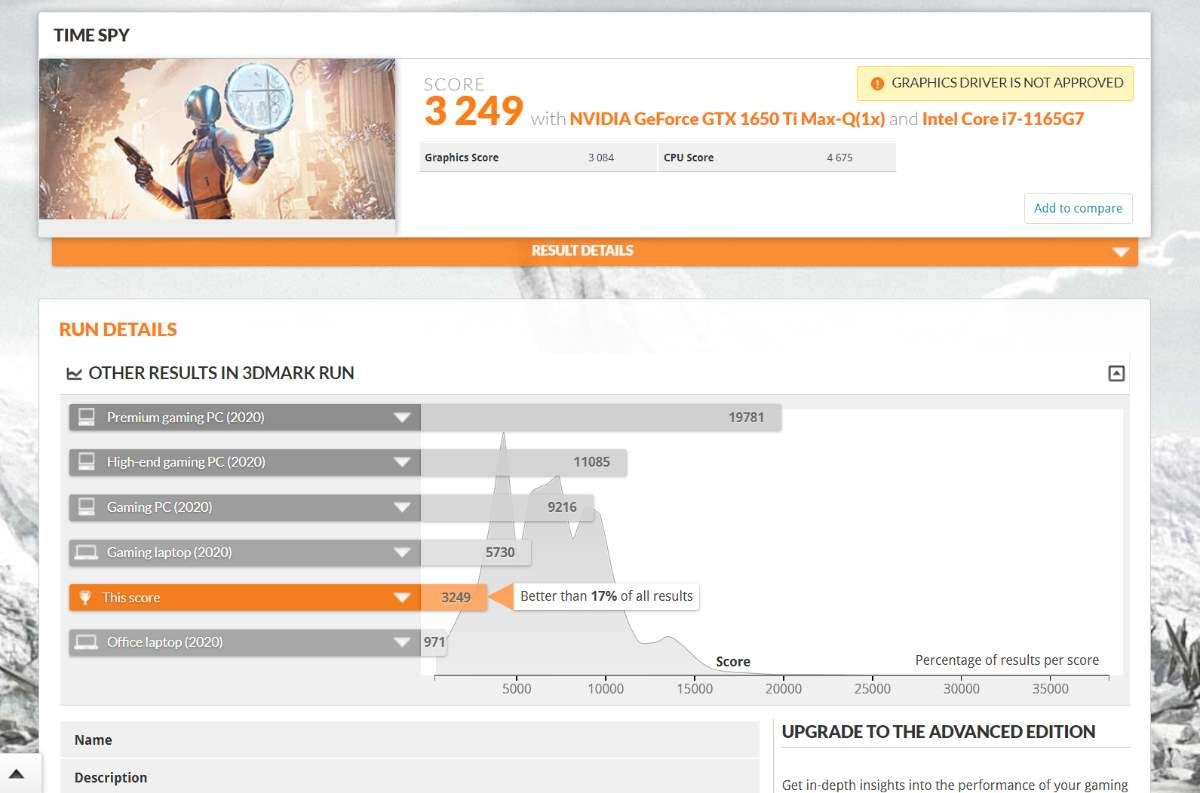Screen dimensions: 1200x793
Task: Click the Name field row
Action: pyautogui.click(x=410, y=740)
